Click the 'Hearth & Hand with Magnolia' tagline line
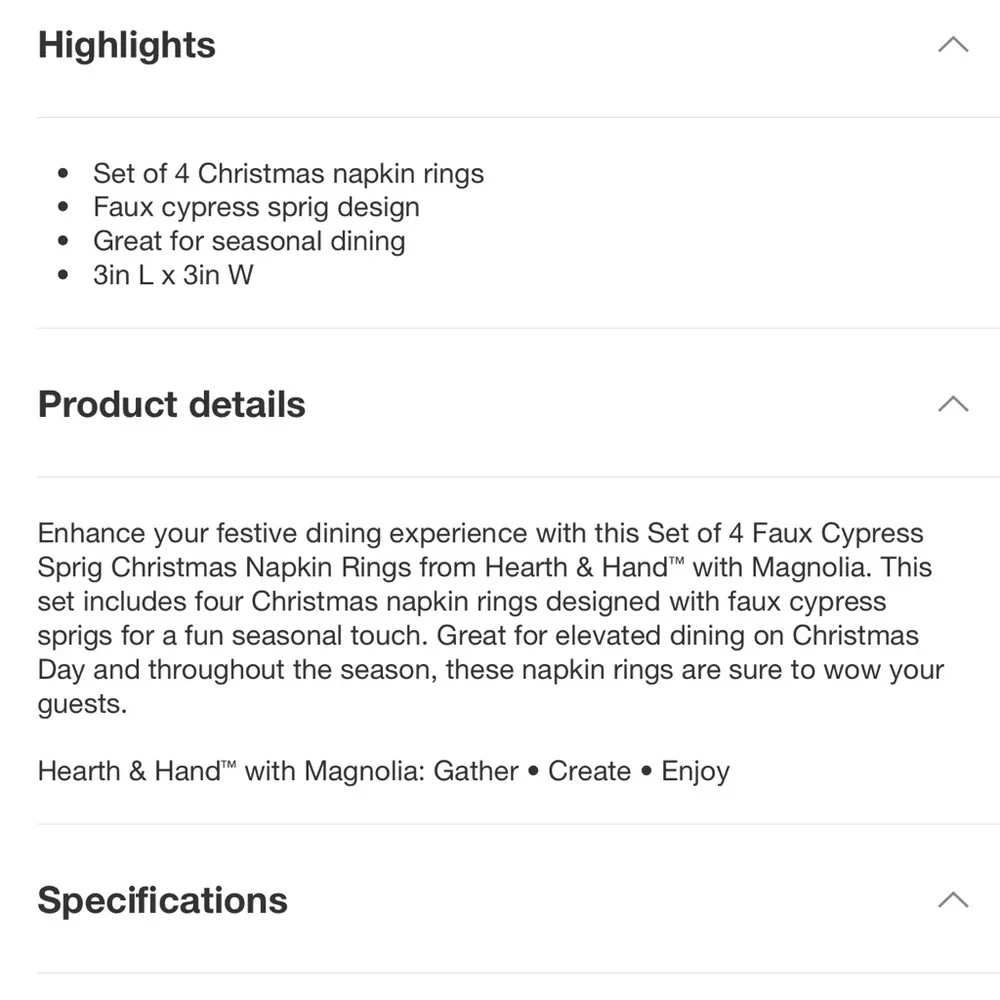1000x1000 pixels. 383,771
